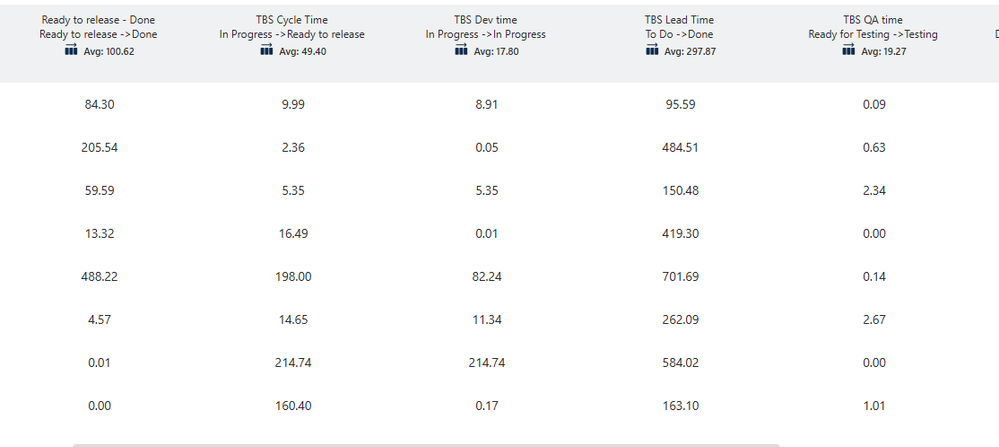Select the TBS Cycle Time column header
999x447 pixels.
[292, 20]
